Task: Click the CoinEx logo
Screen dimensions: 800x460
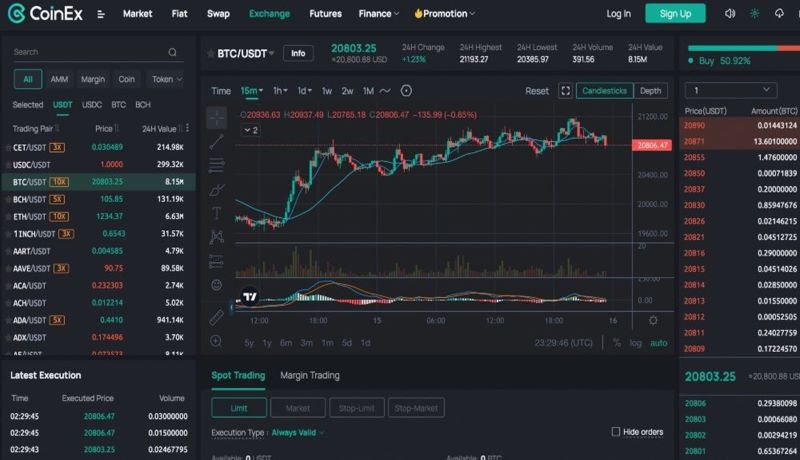Action: pyautogui.click(x=45, y=13)
